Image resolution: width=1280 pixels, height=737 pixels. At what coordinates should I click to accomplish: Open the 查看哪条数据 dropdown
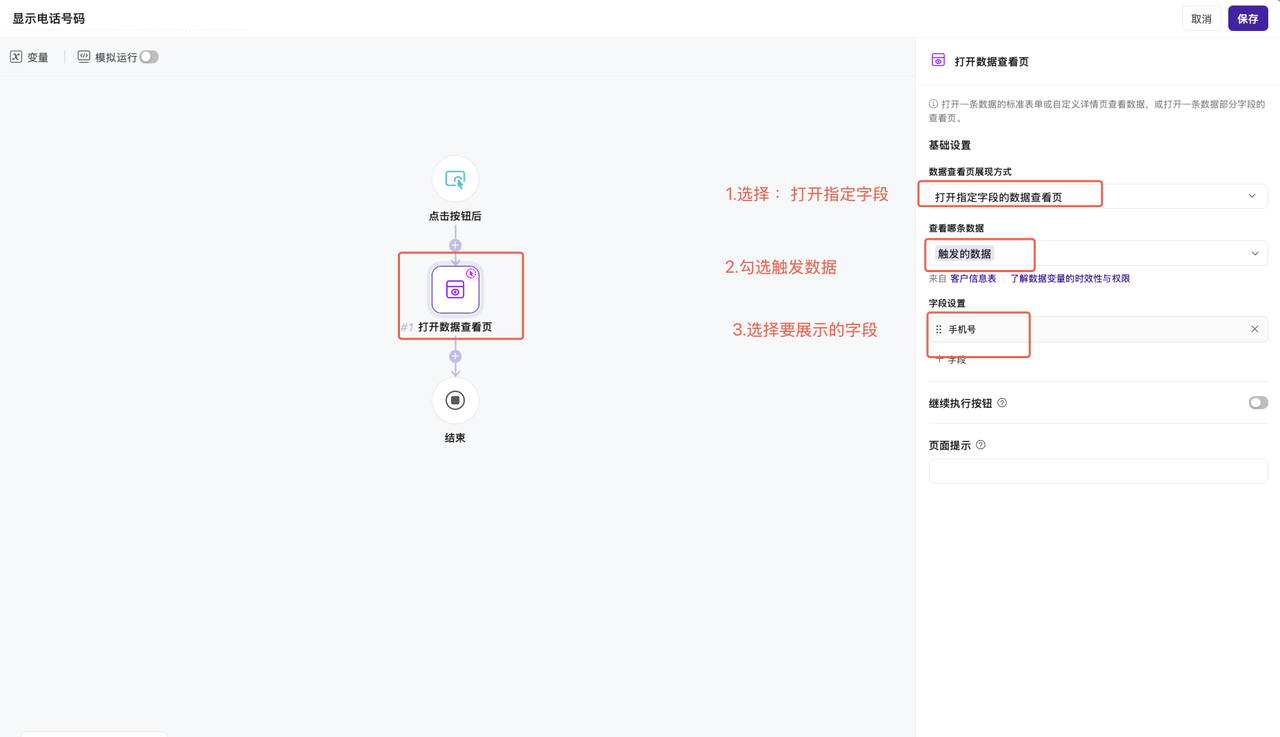point(1097,254)
